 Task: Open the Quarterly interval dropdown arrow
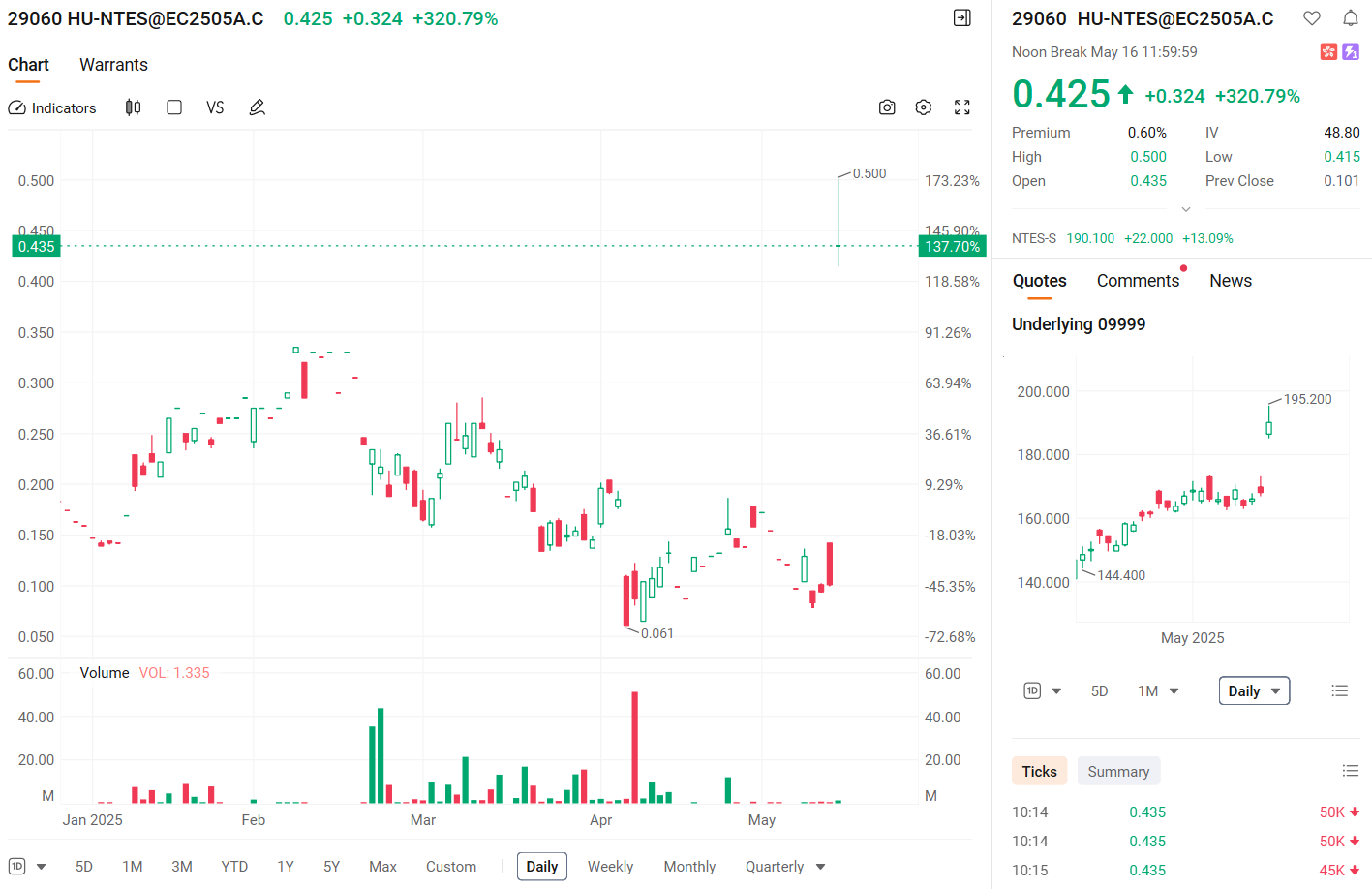821,867
